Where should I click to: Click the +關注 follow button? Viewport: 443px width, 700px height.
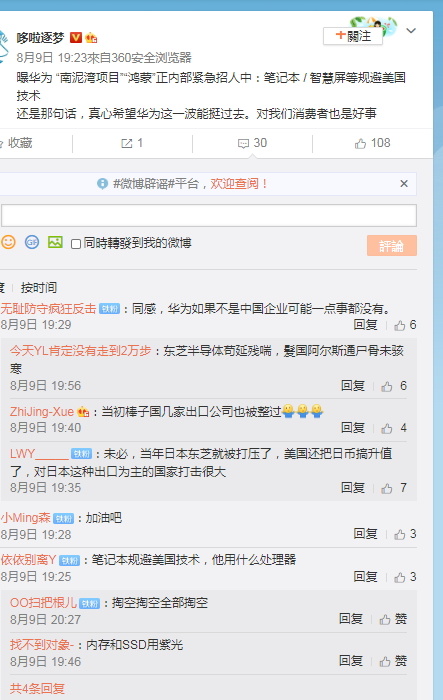(353, 36)
